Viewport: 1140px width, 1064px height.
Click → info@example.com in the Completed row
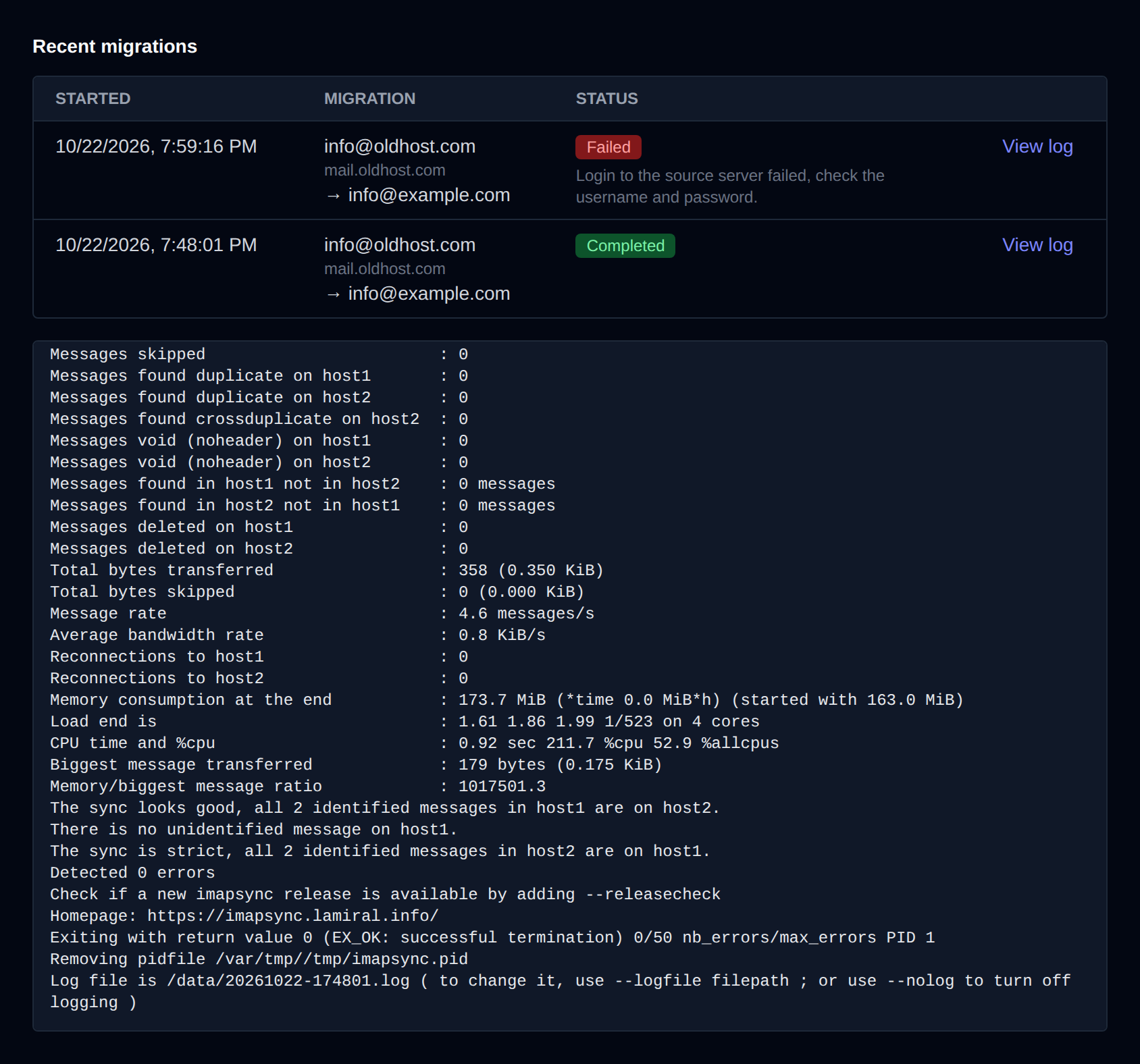click(x=417, y=294)
